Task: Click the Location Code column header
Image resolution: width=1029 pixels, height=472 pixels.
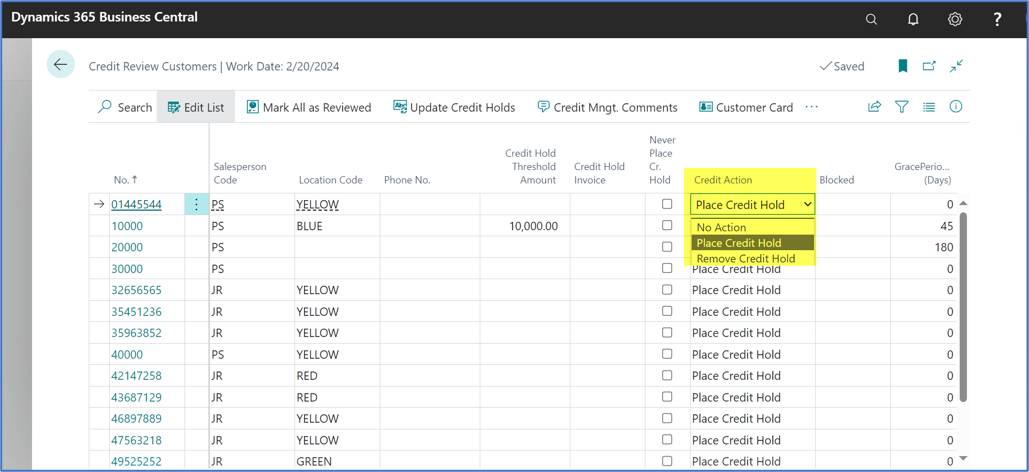Action: [331, 180]
